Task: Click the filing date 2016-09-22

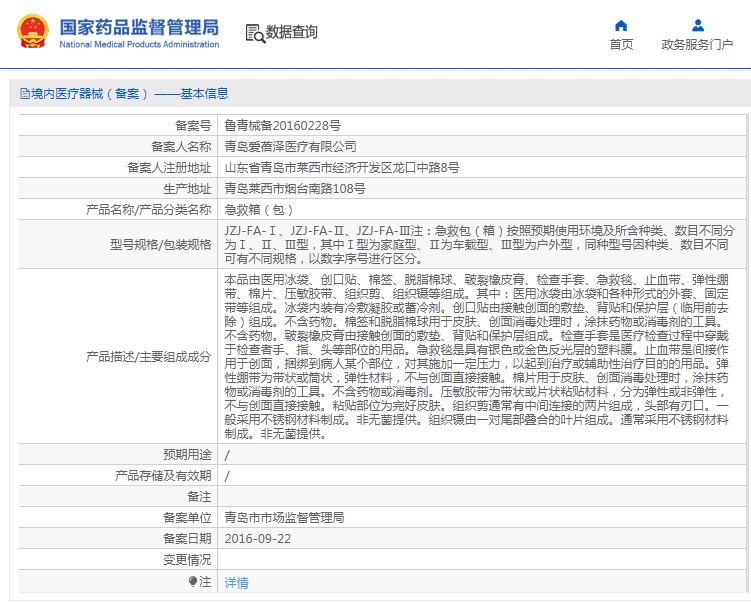Action: tap(257, 539)
